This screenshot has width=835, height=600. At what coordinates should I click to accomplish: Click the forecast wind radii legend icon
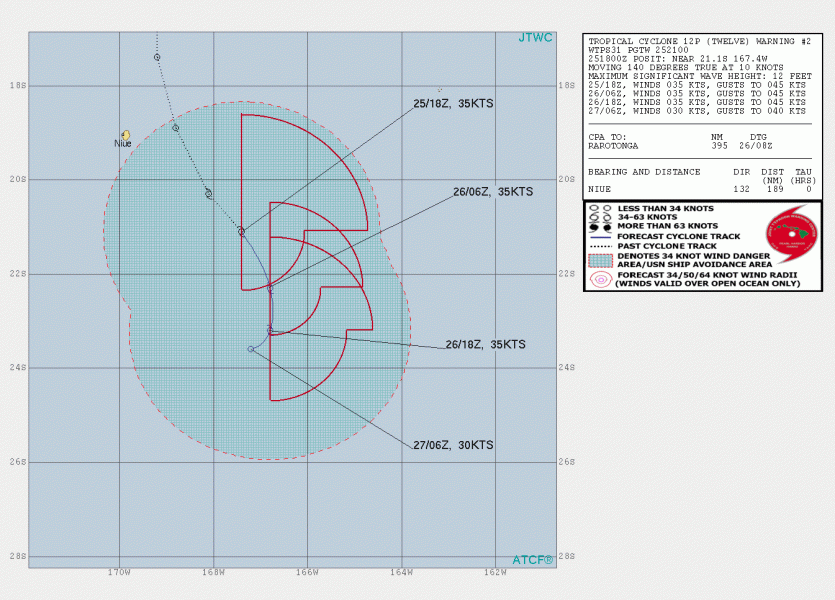601,280
